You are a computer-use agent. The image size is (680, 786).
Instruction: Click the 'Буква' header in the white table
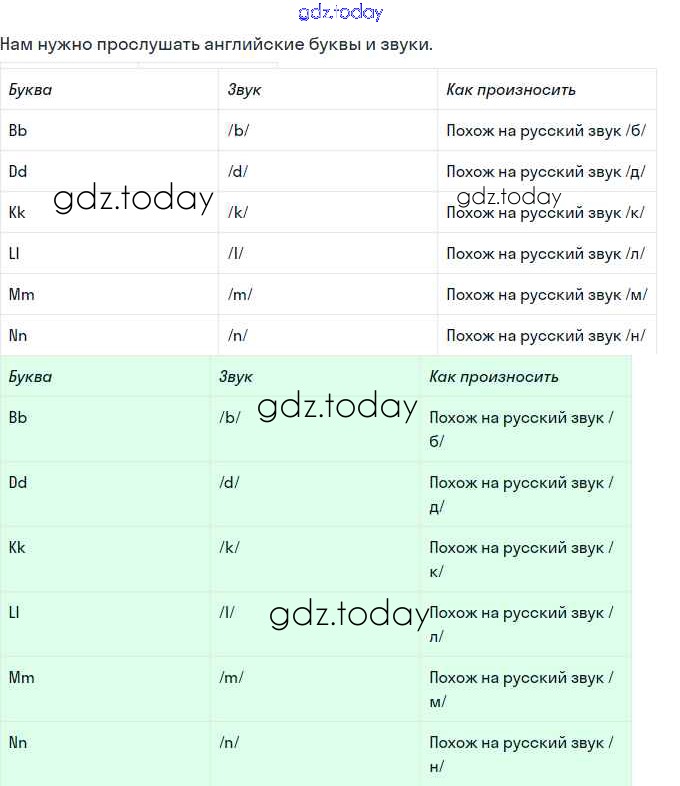click(x=30, y=90)
